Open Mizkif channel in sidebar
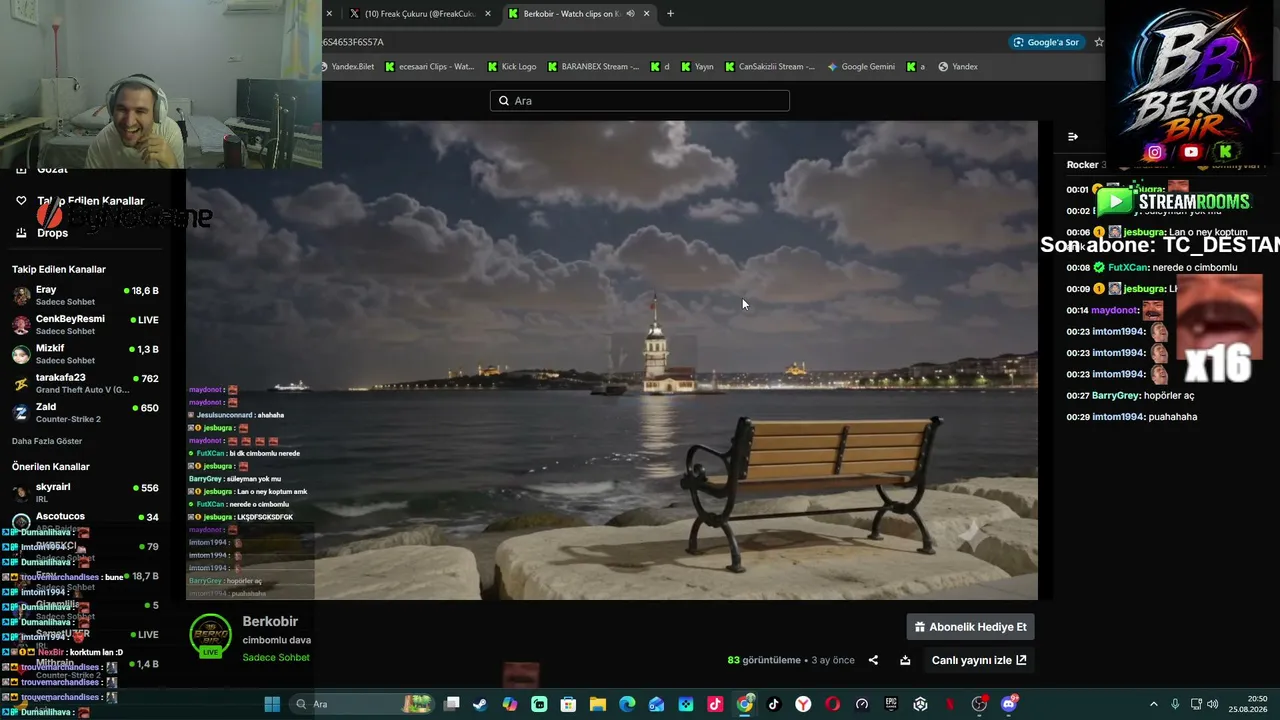This screenshot has width=1280, height=720. tap(85, 354)
